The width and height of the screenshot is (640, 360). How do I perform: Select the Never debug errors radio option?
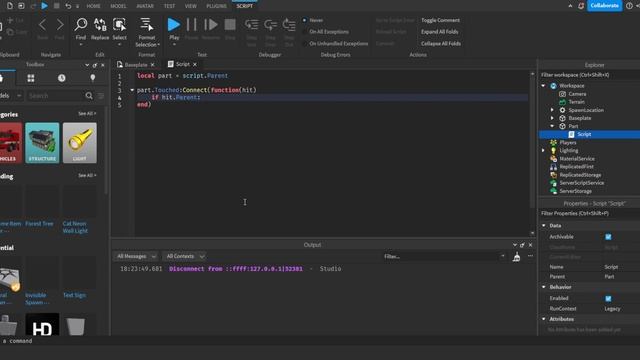coord(304,20)
